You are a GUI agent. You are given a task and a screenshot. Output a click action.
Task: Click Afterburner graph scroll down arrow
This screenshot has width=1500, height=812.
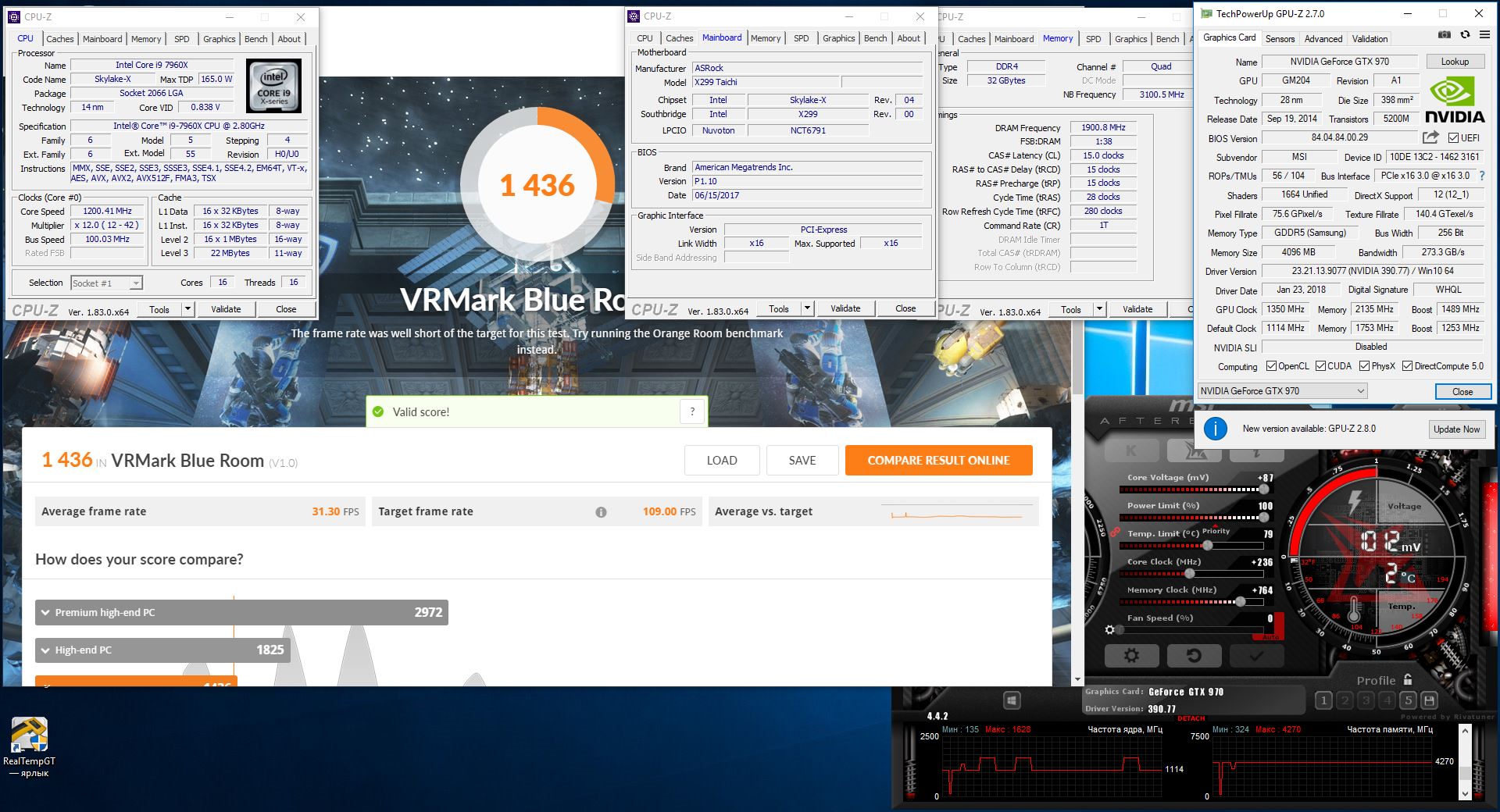[1465, 794]
